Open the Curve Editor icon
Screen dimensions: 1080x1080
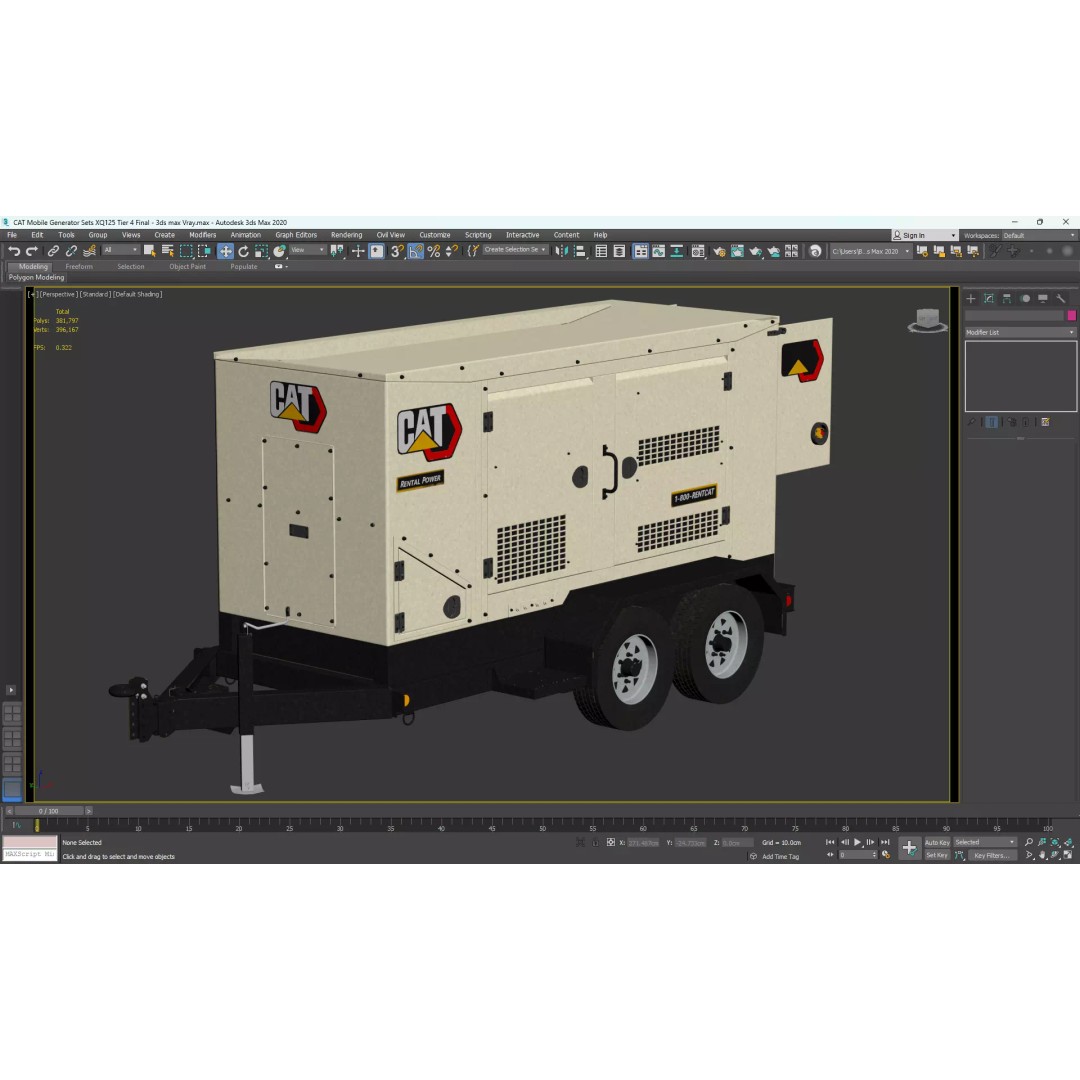click(x=658, y=251)
